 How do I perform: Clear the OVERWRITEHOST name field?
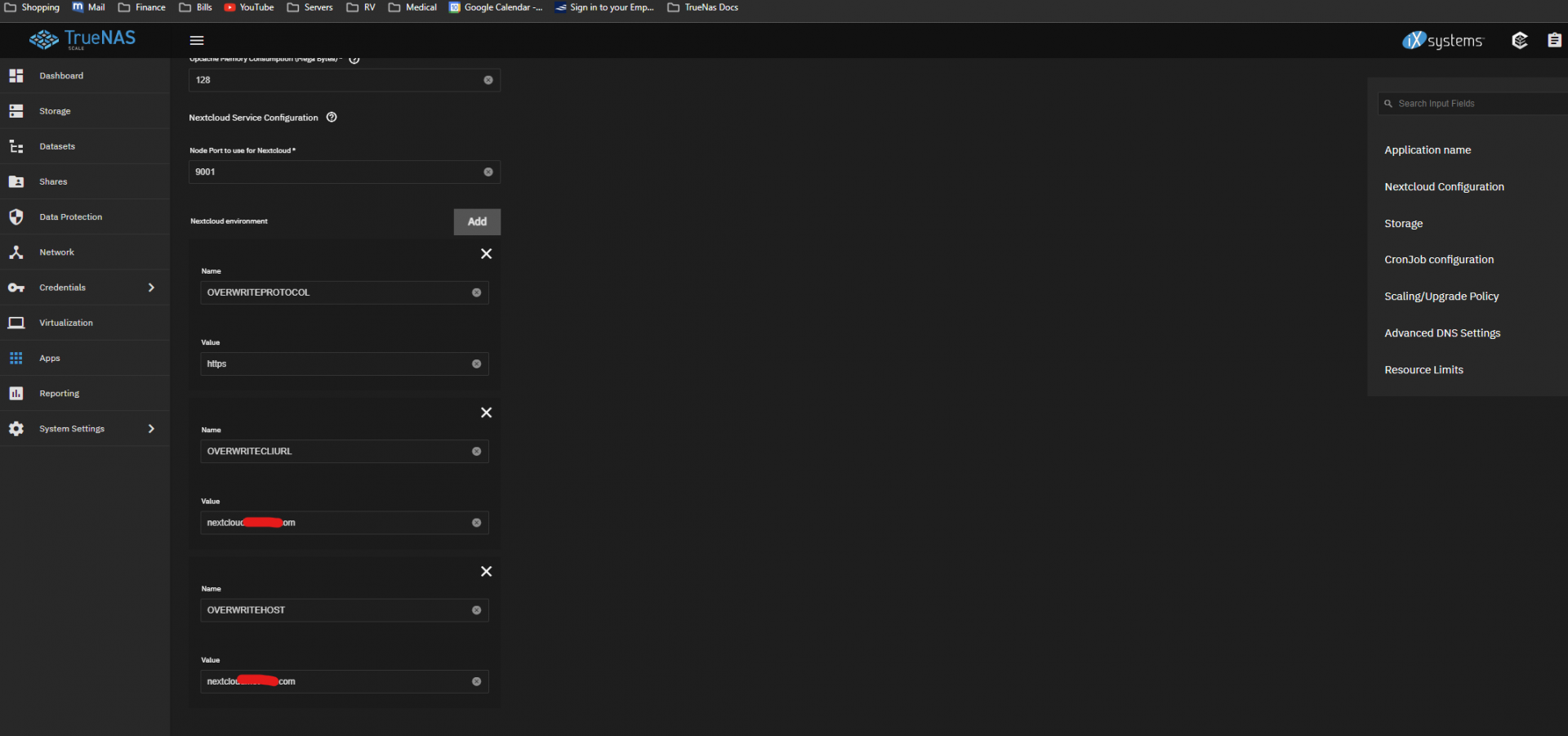[x=477, y=610]
